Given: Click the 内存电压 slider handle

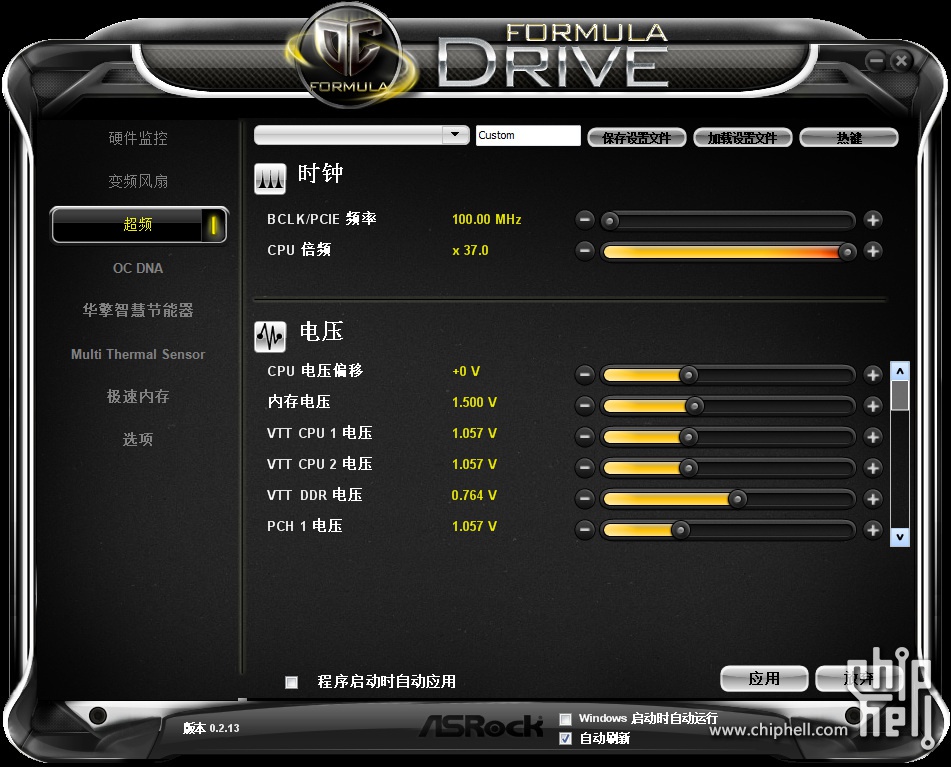Looking at the screenshot, I should [x=694, y=406].
